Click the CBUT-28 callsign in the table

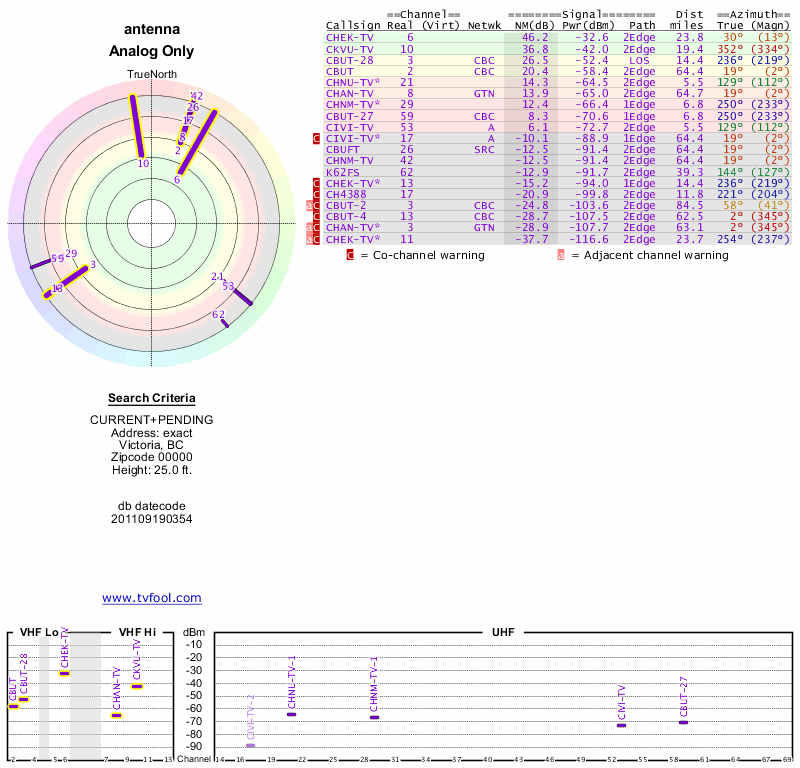click(350, 60)
